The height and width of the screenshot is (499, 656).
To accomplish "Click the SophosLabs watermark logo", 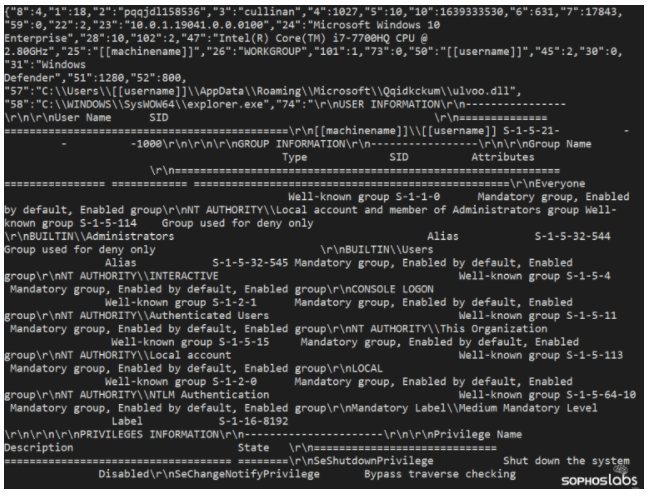I will [599, 476].
